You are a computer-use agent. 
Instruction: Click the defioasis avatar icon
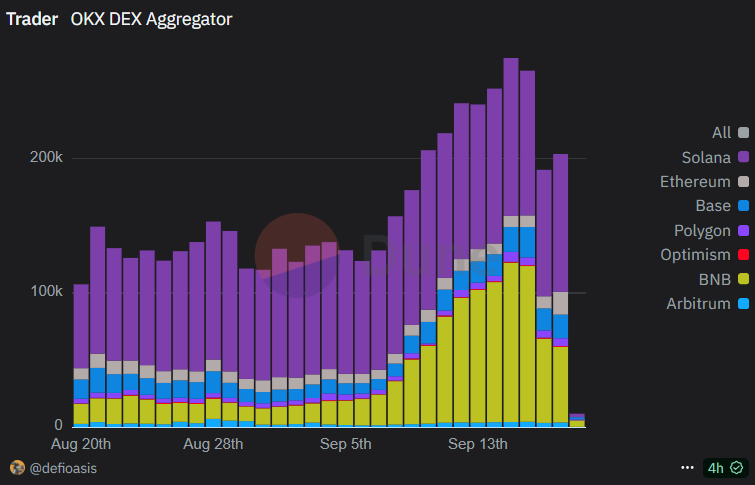(x=17, y=468)
